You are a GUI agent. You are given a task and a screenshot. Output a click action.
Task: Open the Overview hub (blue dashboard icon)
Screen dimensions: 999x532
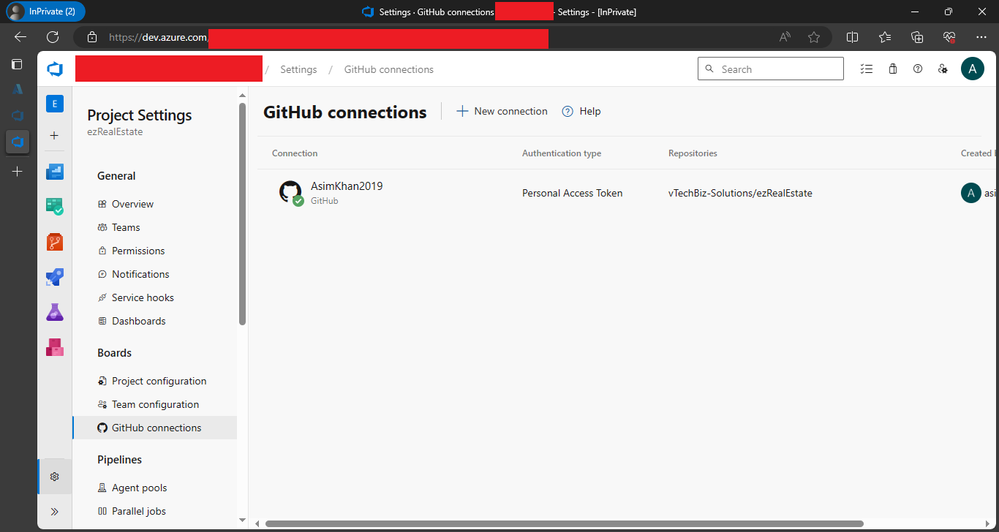tap(55, 171)
